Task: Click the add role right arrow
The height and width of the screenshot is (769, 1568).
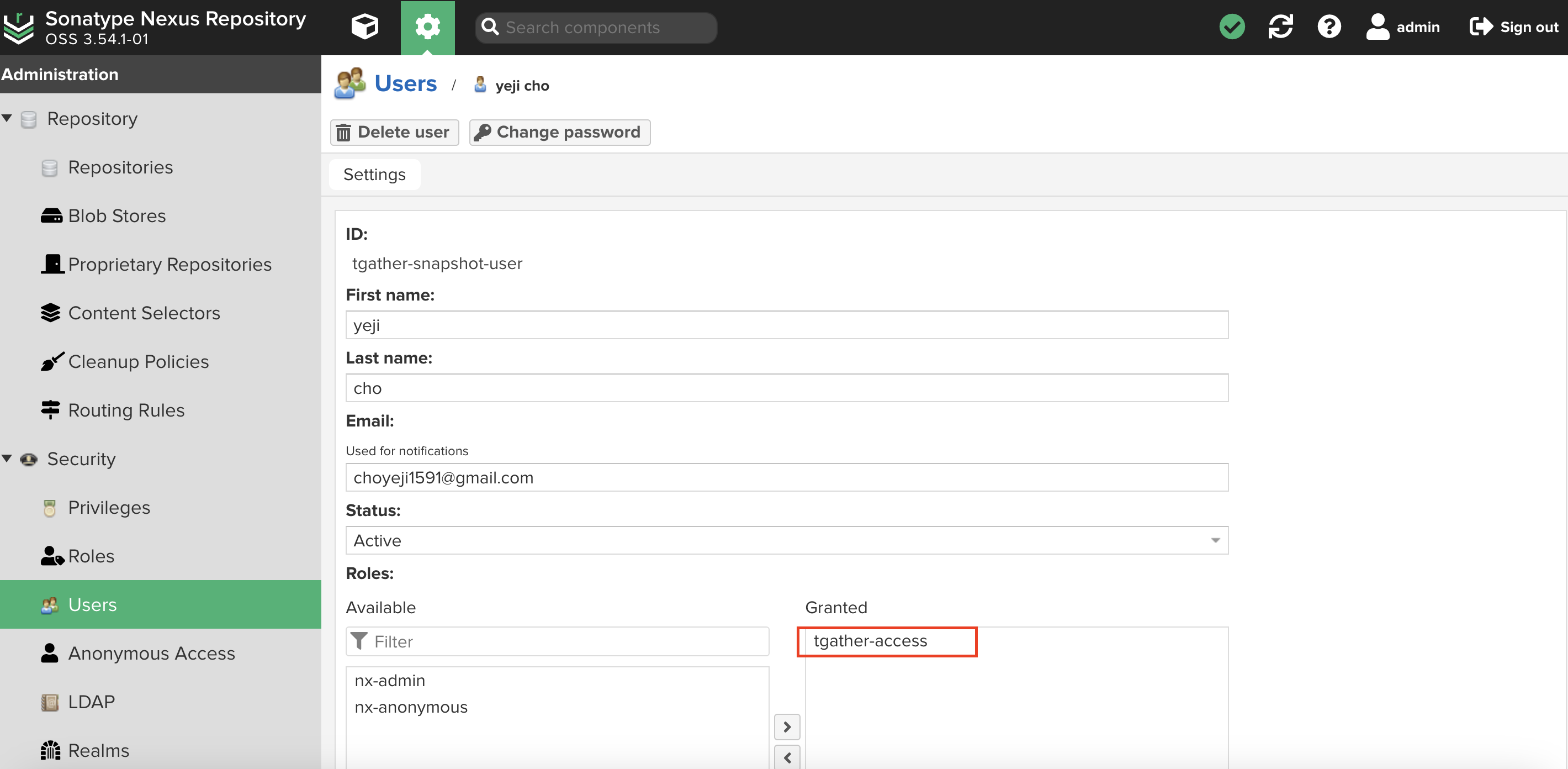Action: pyautogui.click(x=787, y=726)
